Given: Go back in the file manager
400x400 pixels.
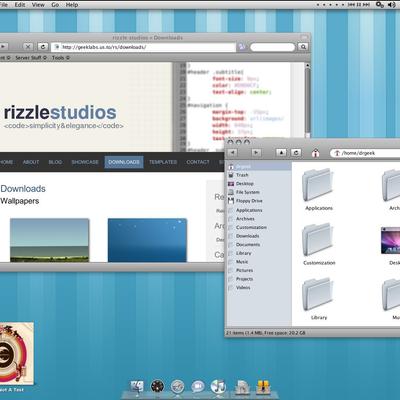Looking at the screenshot, I should point(232,153).
